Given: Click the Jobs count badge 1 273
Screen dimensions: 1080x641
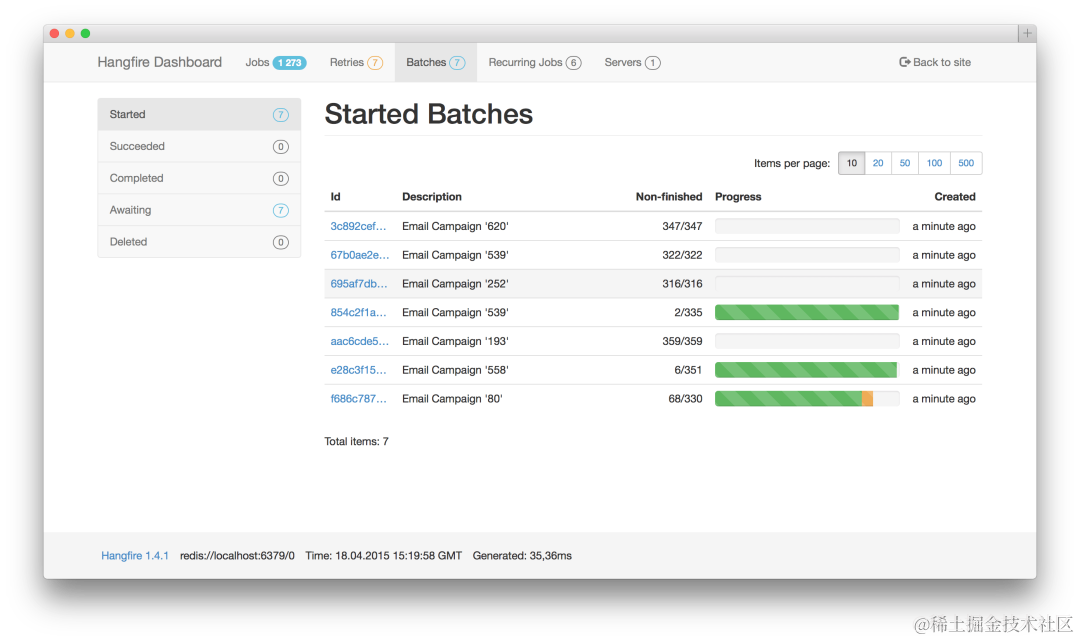Looking at the screenshot, I should tap(289, 63).
